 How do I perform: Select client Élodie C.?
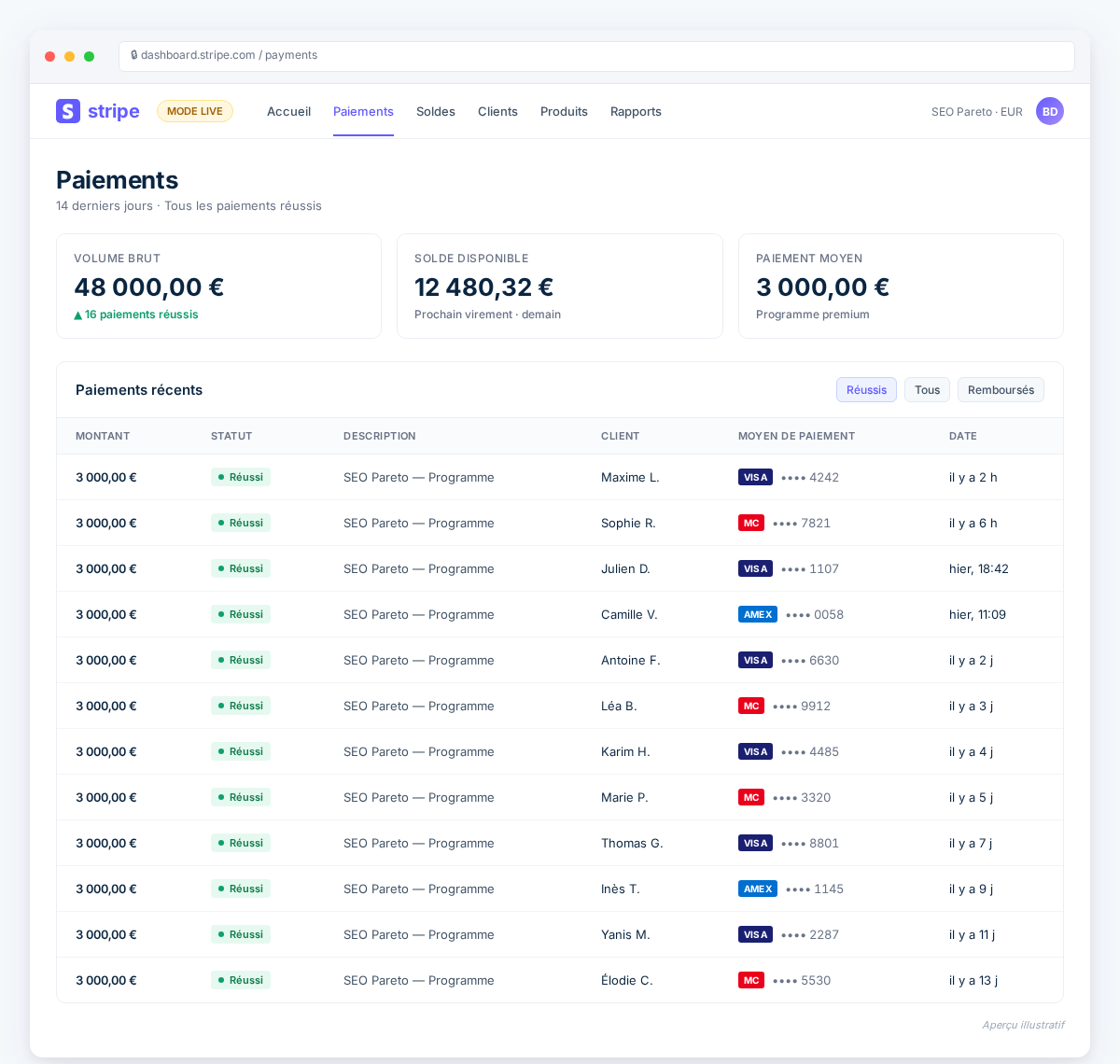627,980
